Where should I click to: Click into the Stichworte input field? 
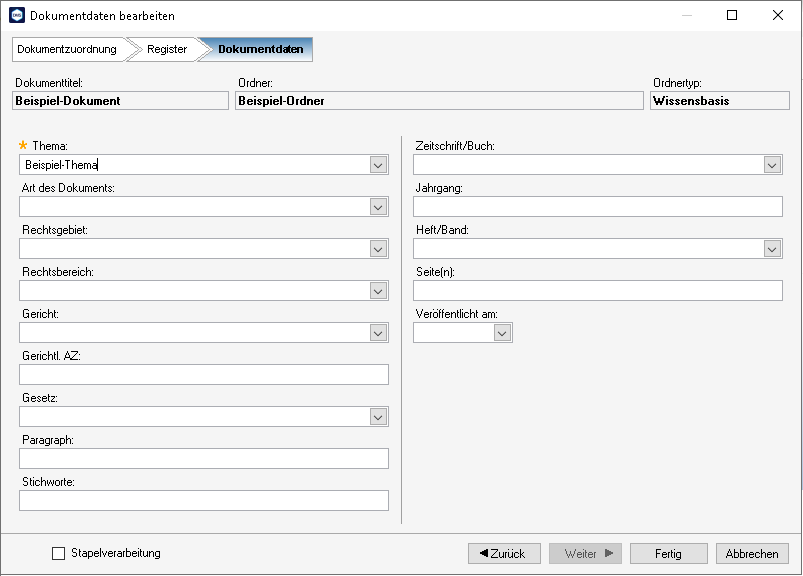(204, 501)
